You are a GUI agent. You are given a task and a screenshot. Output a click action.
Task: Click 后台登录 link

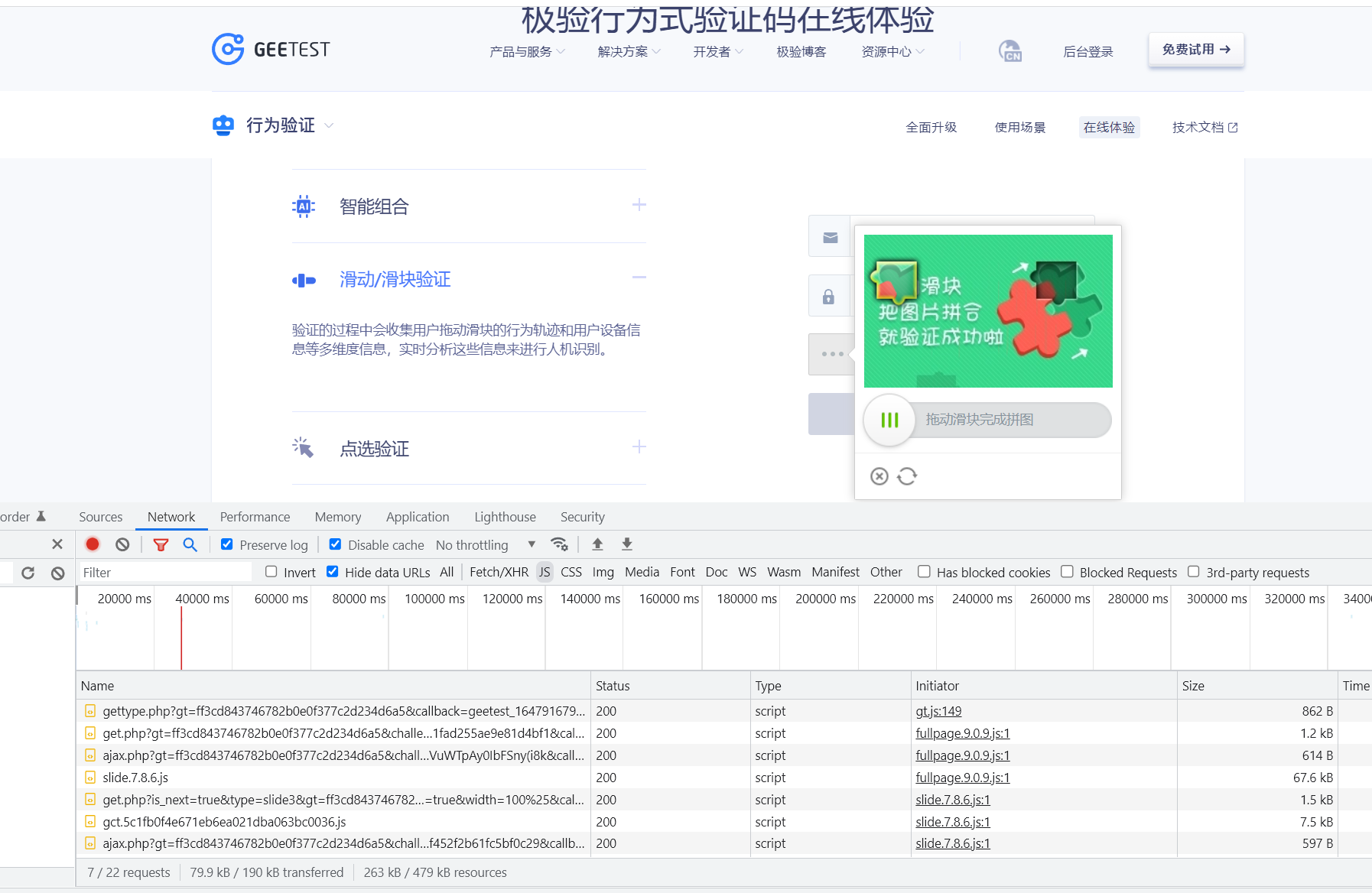1088,51
